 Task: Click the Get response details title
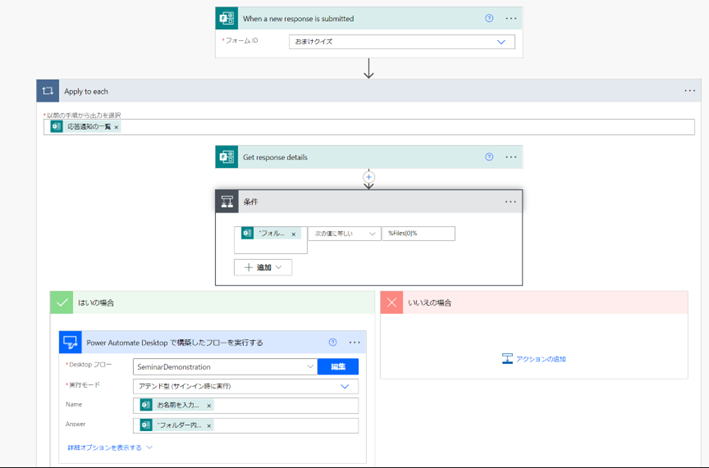[275, 157]
